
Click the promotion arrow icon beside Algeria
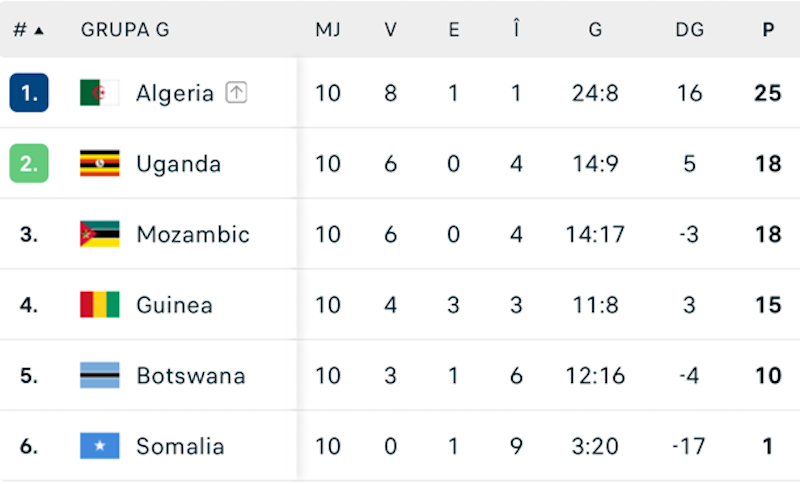click(236, 93)
